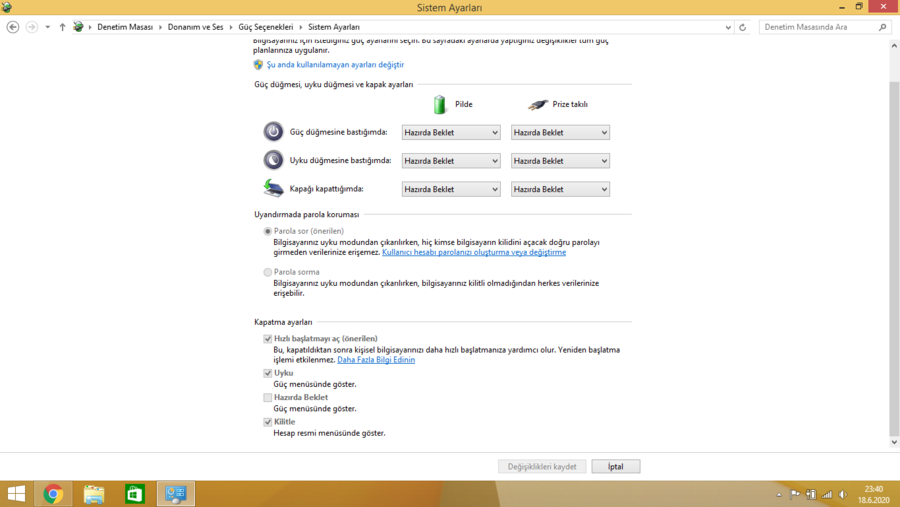Restore down the Sistem Ayarları window

coord(859,7)
